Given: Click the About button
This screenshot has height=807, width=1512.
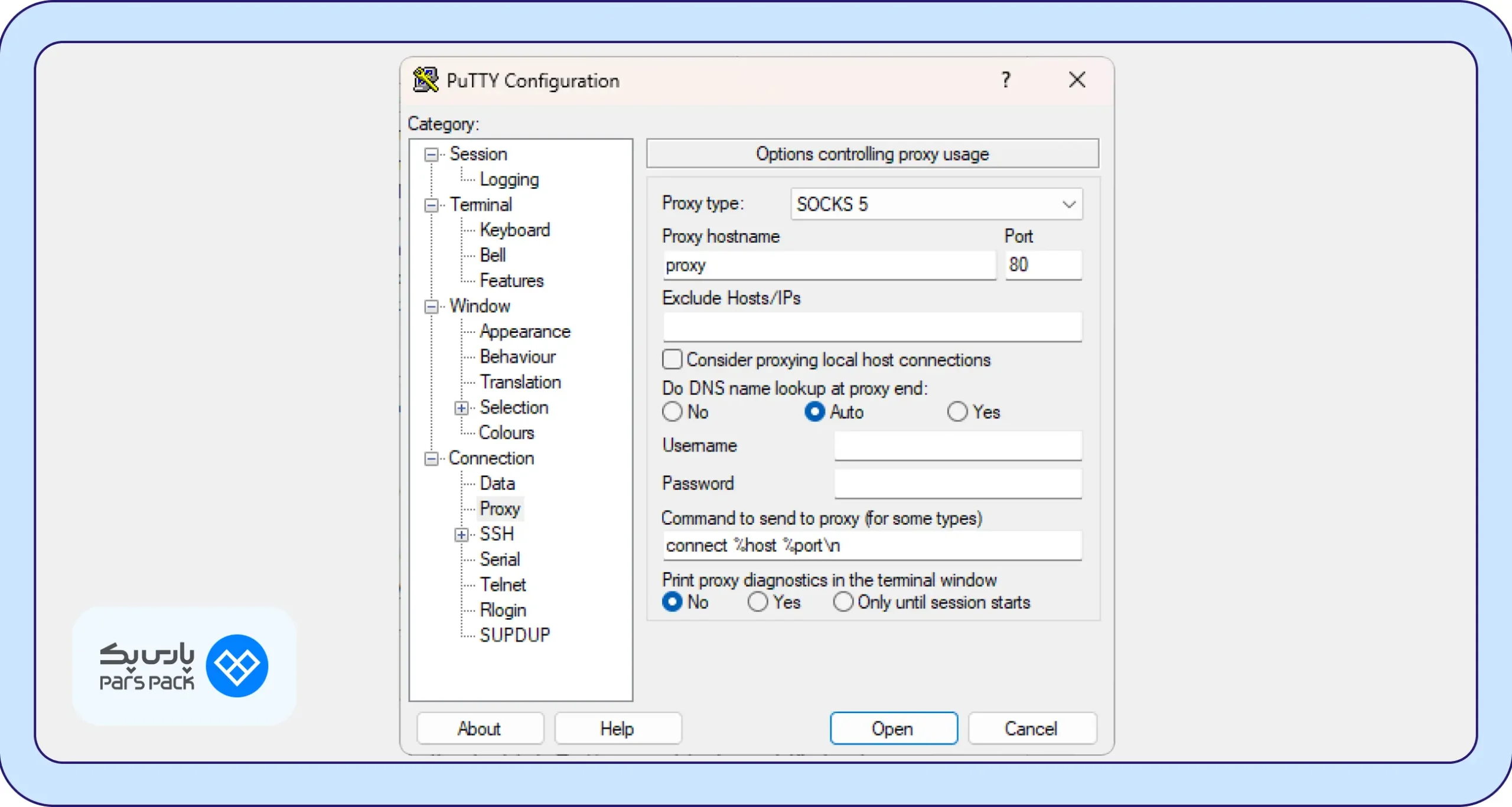Looking at the screenshot, I should (480, 728).
